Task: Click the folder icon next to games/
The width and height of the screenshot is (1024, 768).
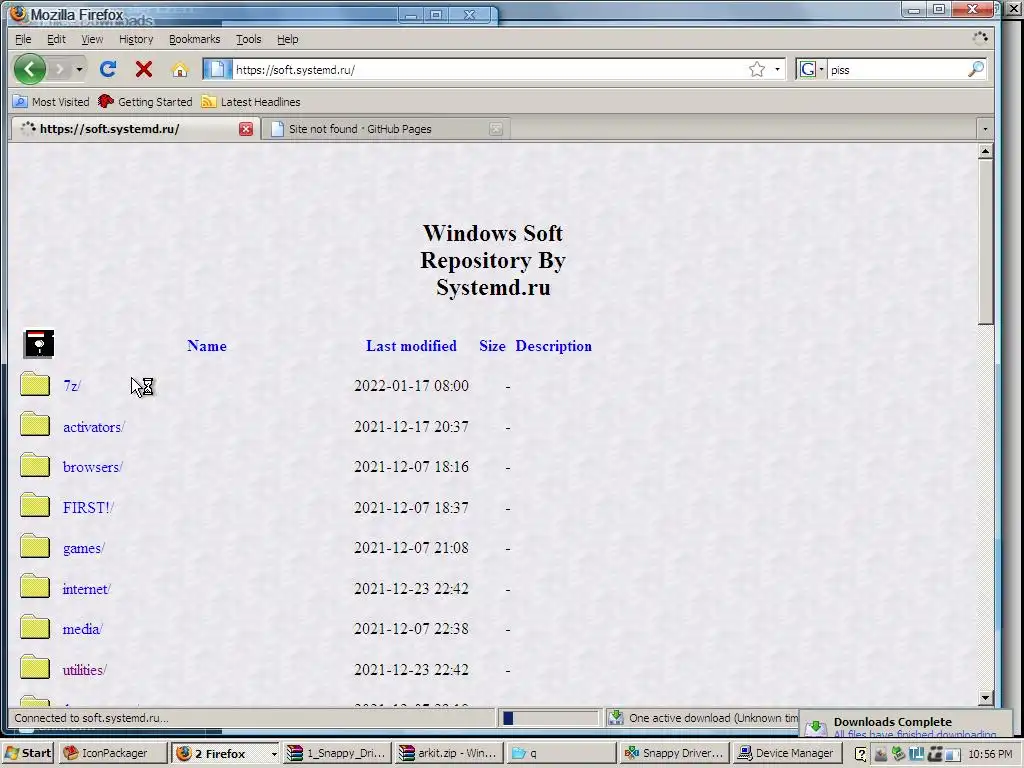Action: (35, 546)
